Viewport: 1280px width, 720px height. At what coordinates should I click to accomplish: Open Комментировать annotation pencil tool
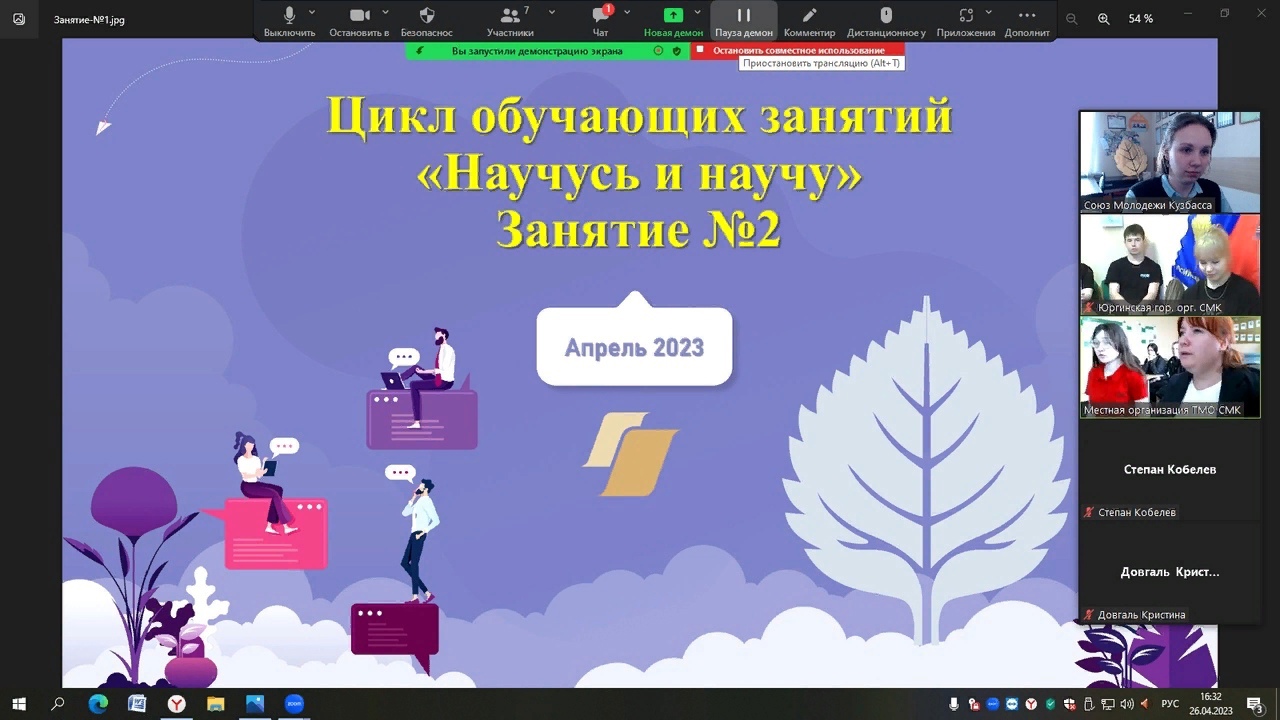[x=809, y=22]
